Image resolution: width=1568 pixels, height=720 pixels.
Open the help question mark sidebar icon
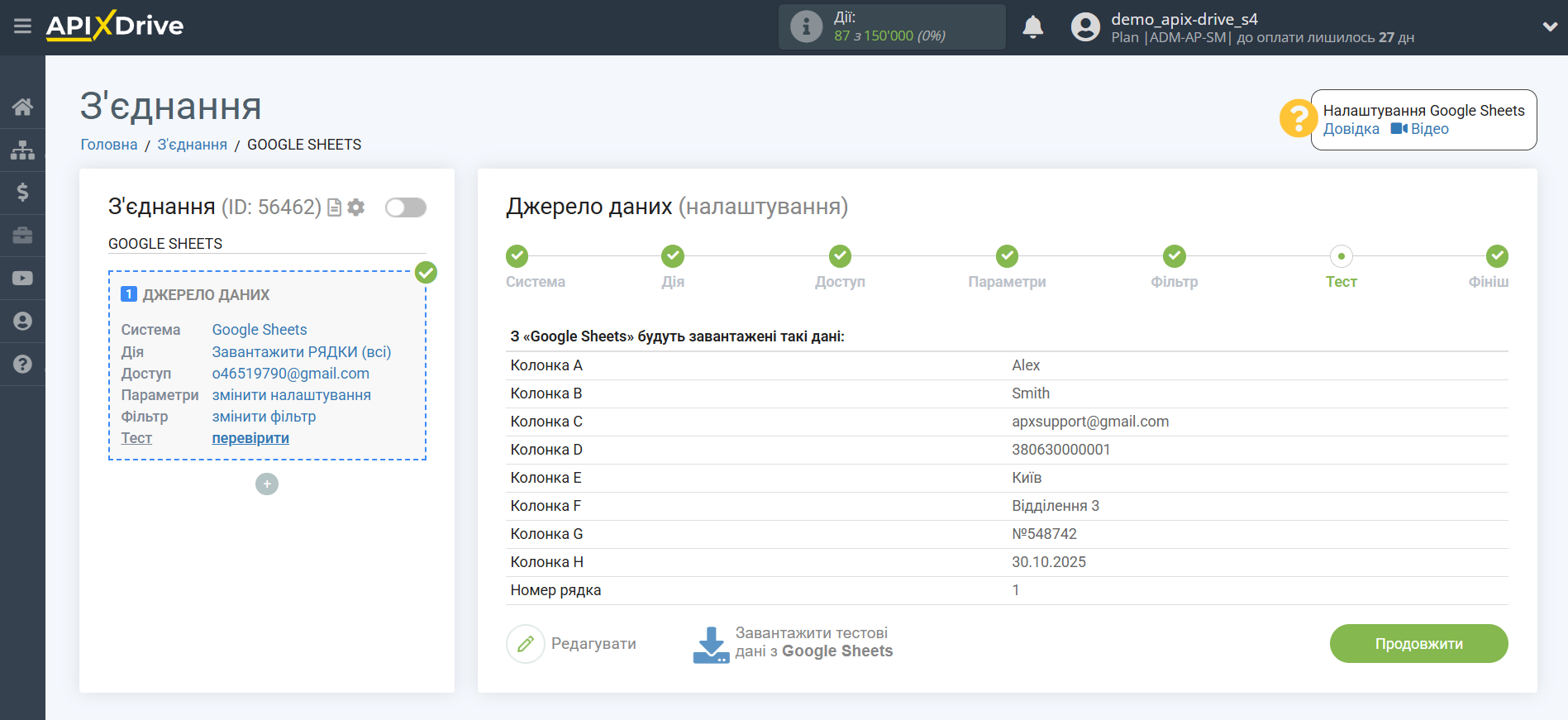coord(22,365)
